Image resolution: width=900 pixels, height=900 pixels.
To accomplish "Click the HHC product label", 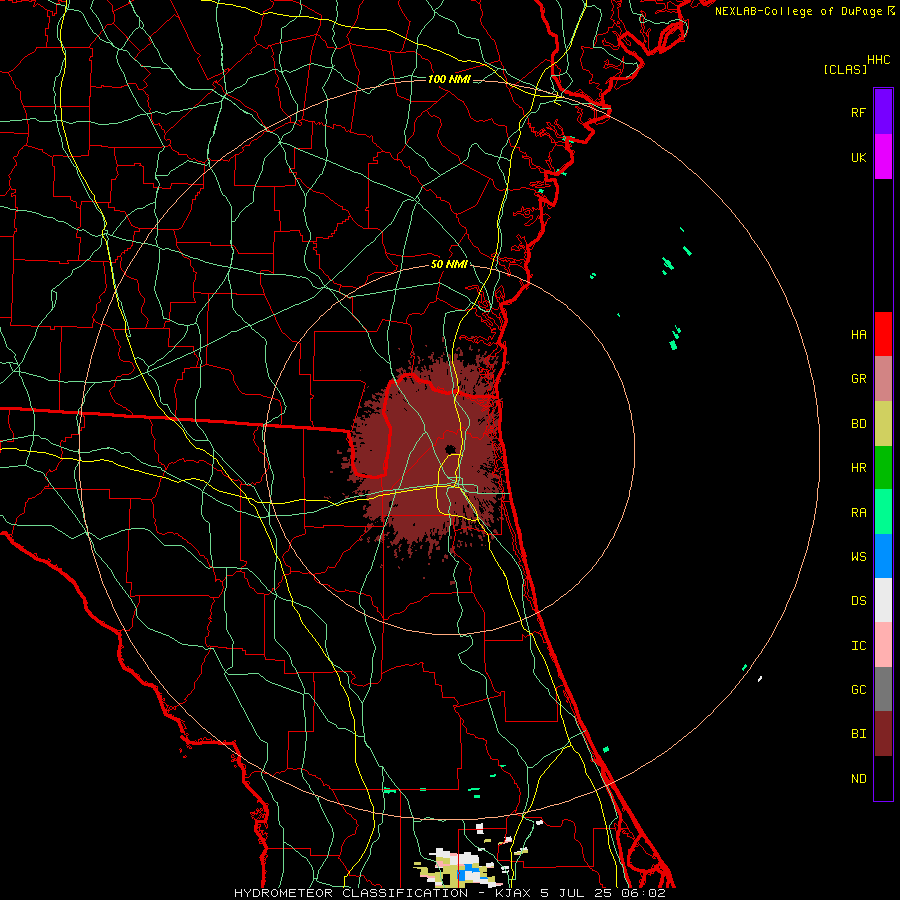I will [x=878, y=60].
